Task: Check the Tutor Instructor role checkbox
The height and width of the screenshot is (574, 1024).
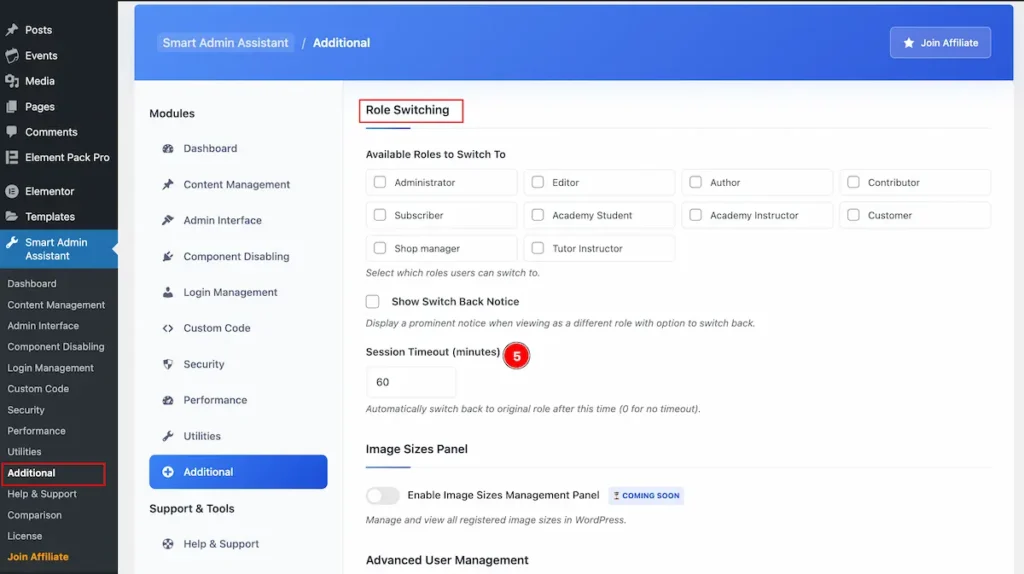Action: click(537, 248)
